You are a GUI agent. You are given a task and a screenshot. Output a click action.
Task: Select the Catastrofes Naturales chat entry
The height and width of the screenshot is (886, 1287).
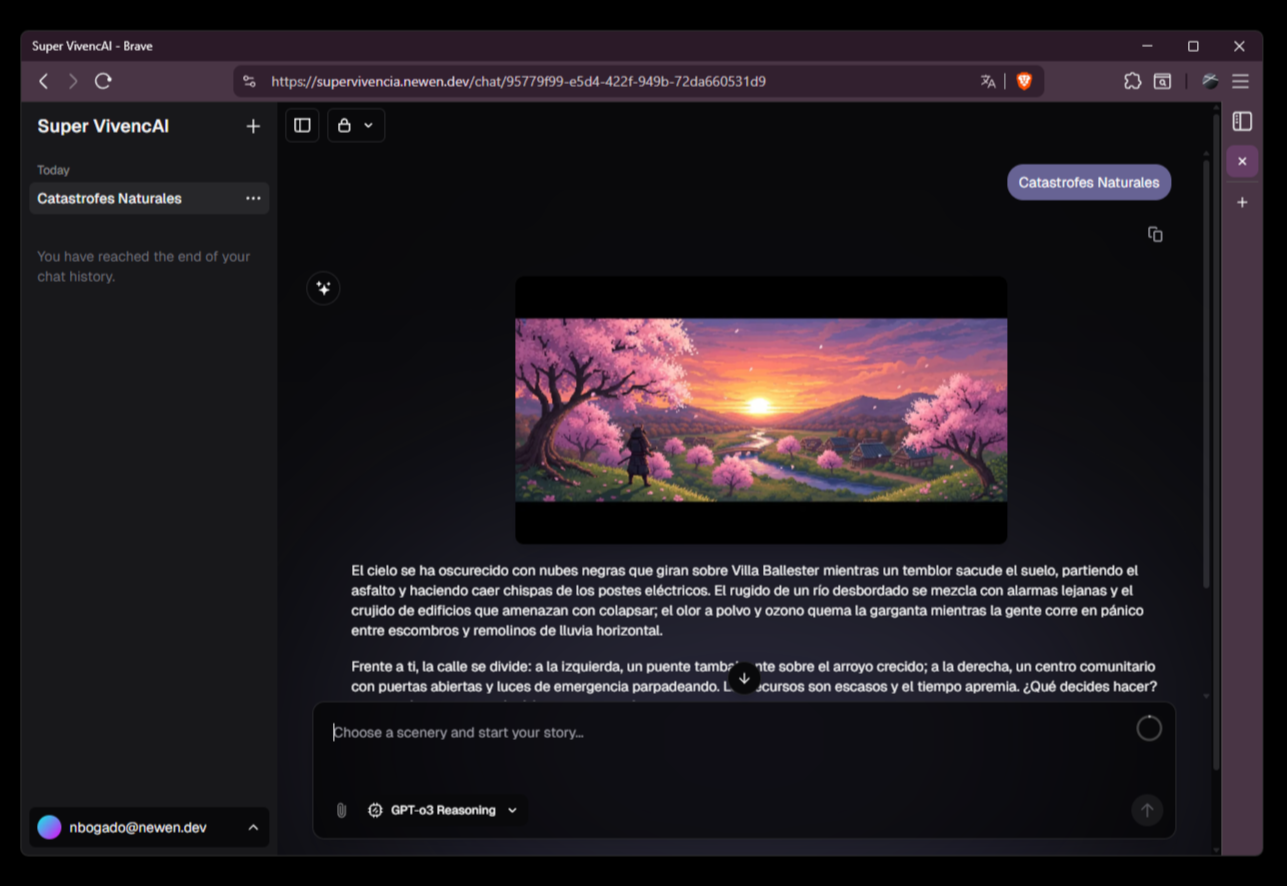pos(130,198)
